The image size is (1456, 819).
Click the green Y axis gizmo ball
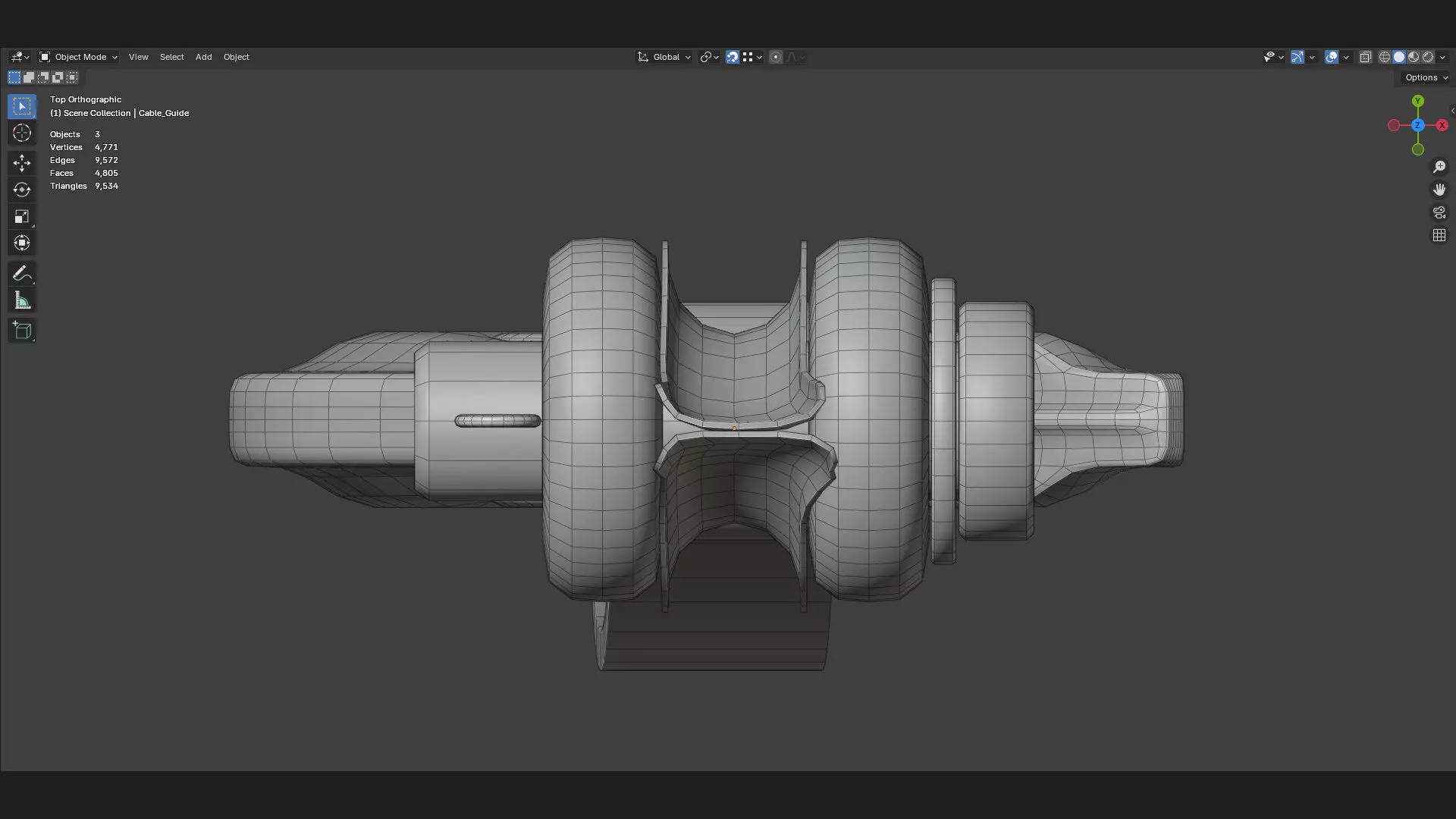point(1417,101)
